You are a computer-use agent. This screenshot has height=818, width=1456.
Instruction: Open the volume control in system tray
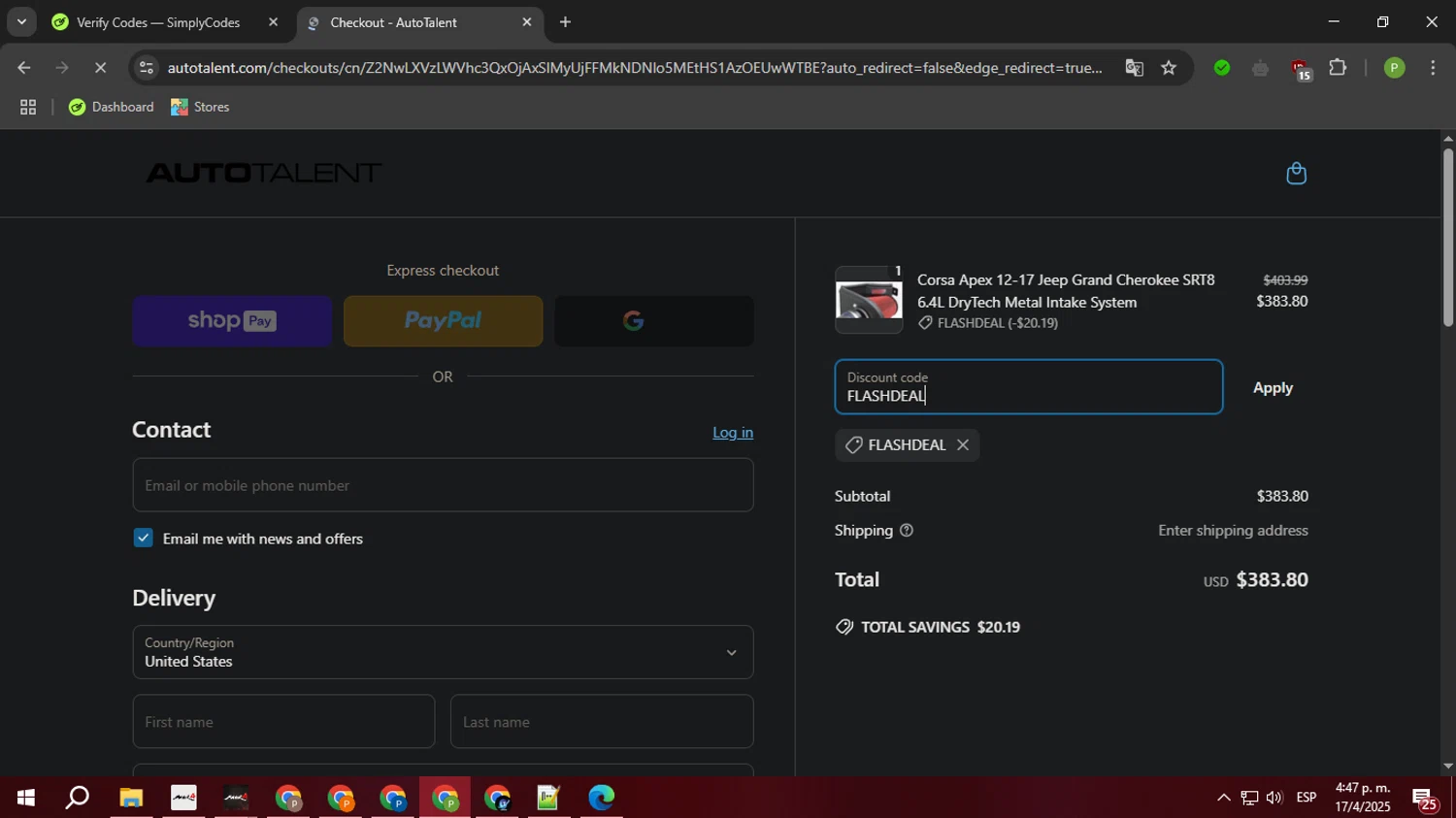point(1274,798)
